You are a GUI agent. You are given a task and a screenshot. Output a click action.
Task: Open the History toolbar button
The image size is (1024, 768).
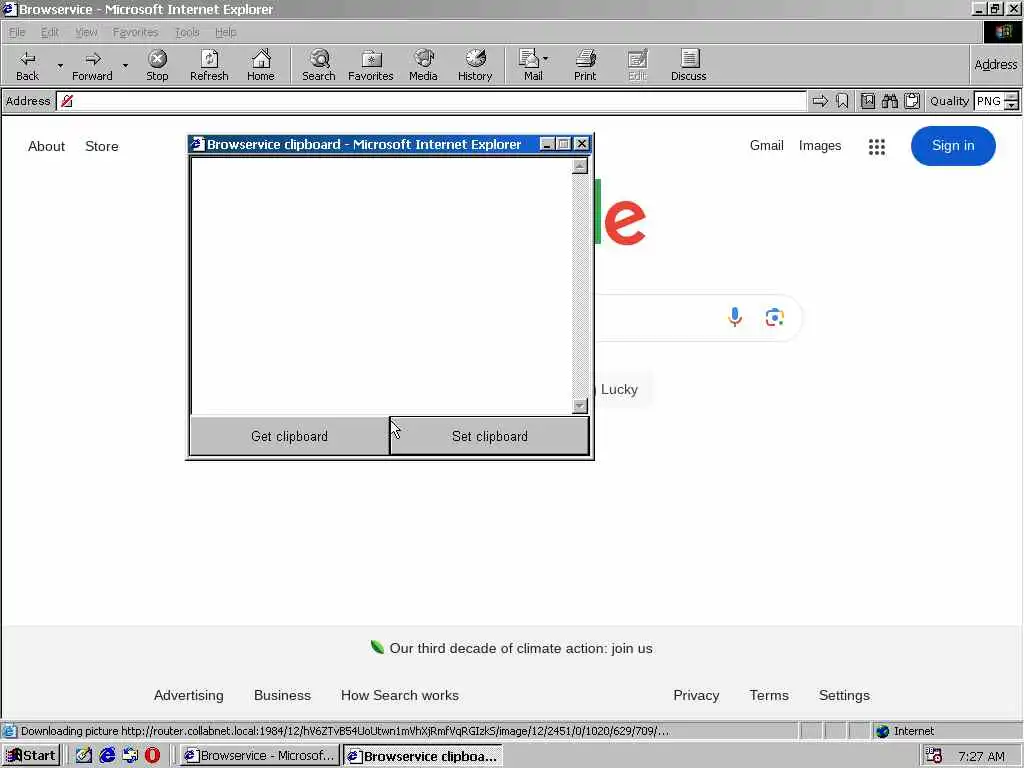pyautogui.click(x=475, y=65)
